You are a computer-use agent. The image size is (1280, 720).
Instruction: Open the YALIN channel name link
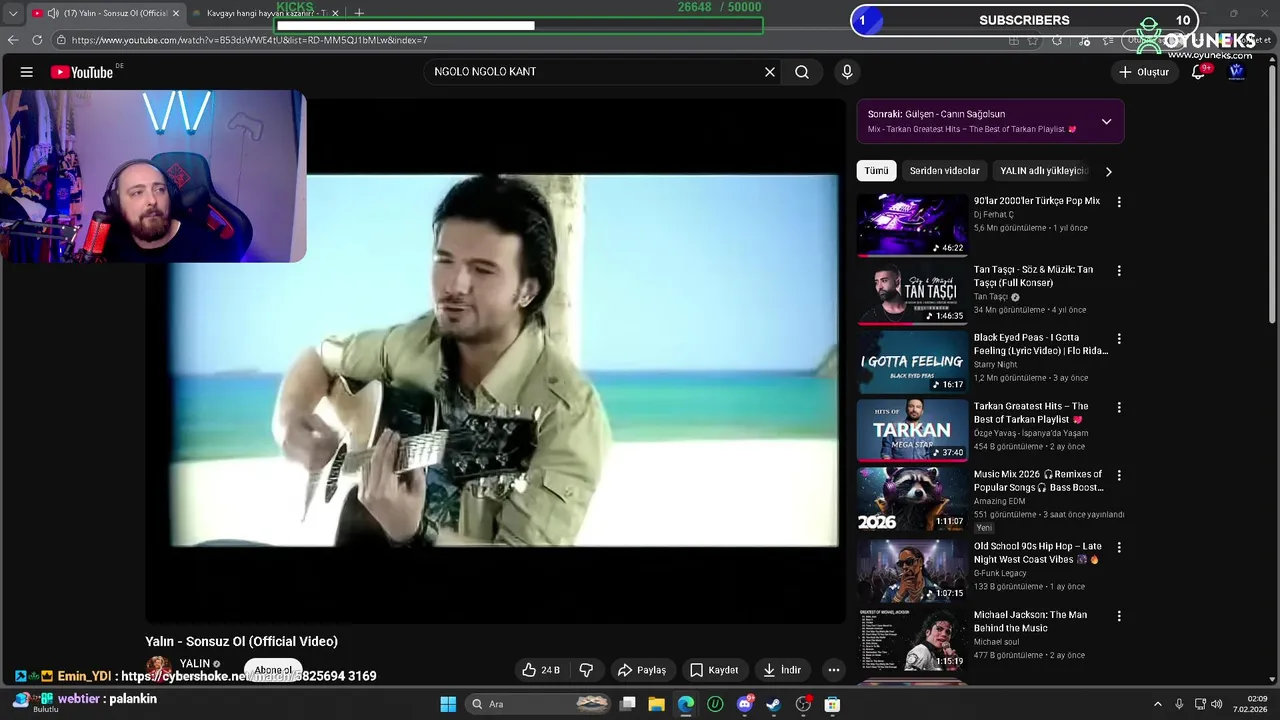coord(195,664)
